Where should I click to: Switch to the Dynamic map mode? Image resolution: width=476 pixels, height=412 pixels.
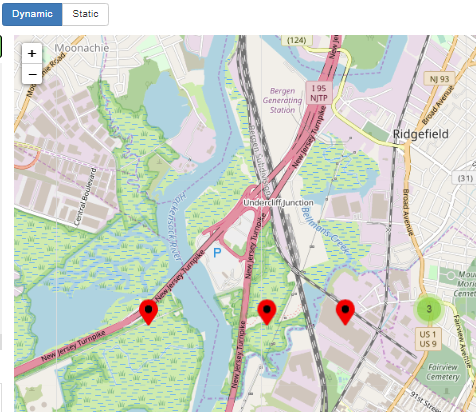(x=32, y=14)
